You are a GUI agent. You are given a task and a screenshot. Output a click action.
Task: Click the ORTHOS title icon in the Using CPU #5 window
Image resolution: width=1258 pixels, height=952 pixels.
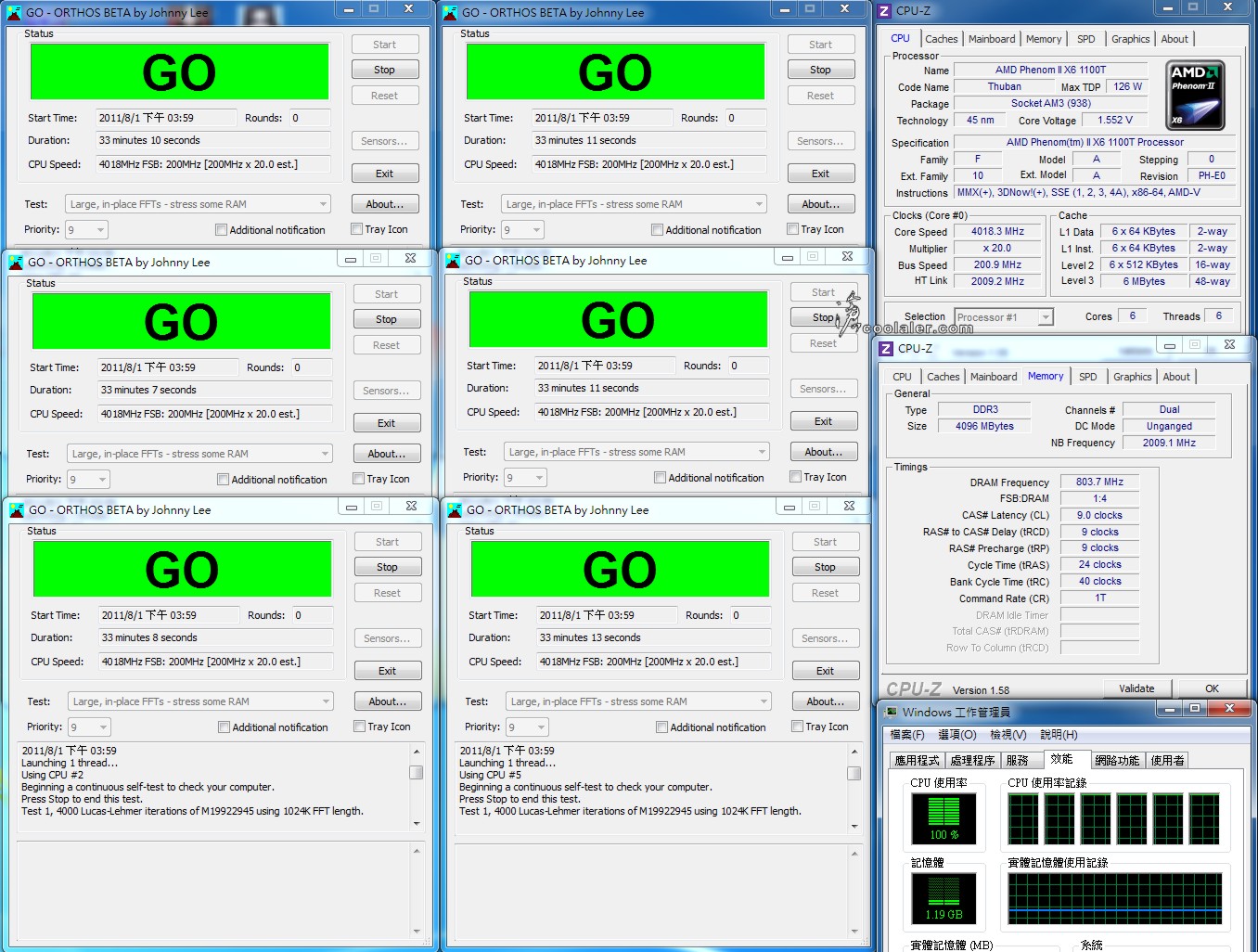click(455, 510)
